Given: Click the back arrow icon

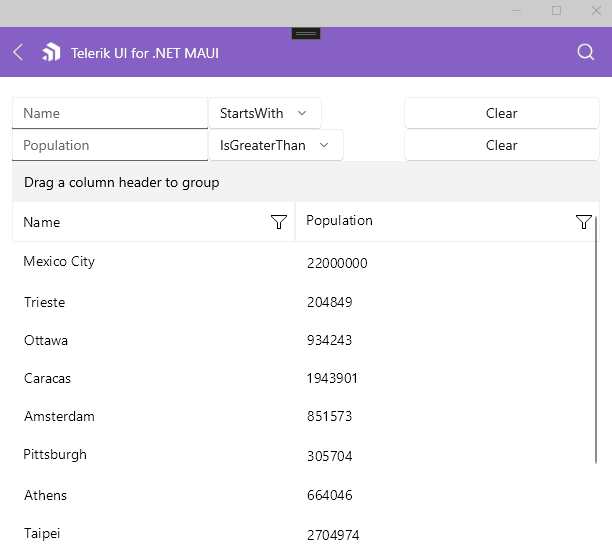Looking at the screenshot, I should (18, 52).
